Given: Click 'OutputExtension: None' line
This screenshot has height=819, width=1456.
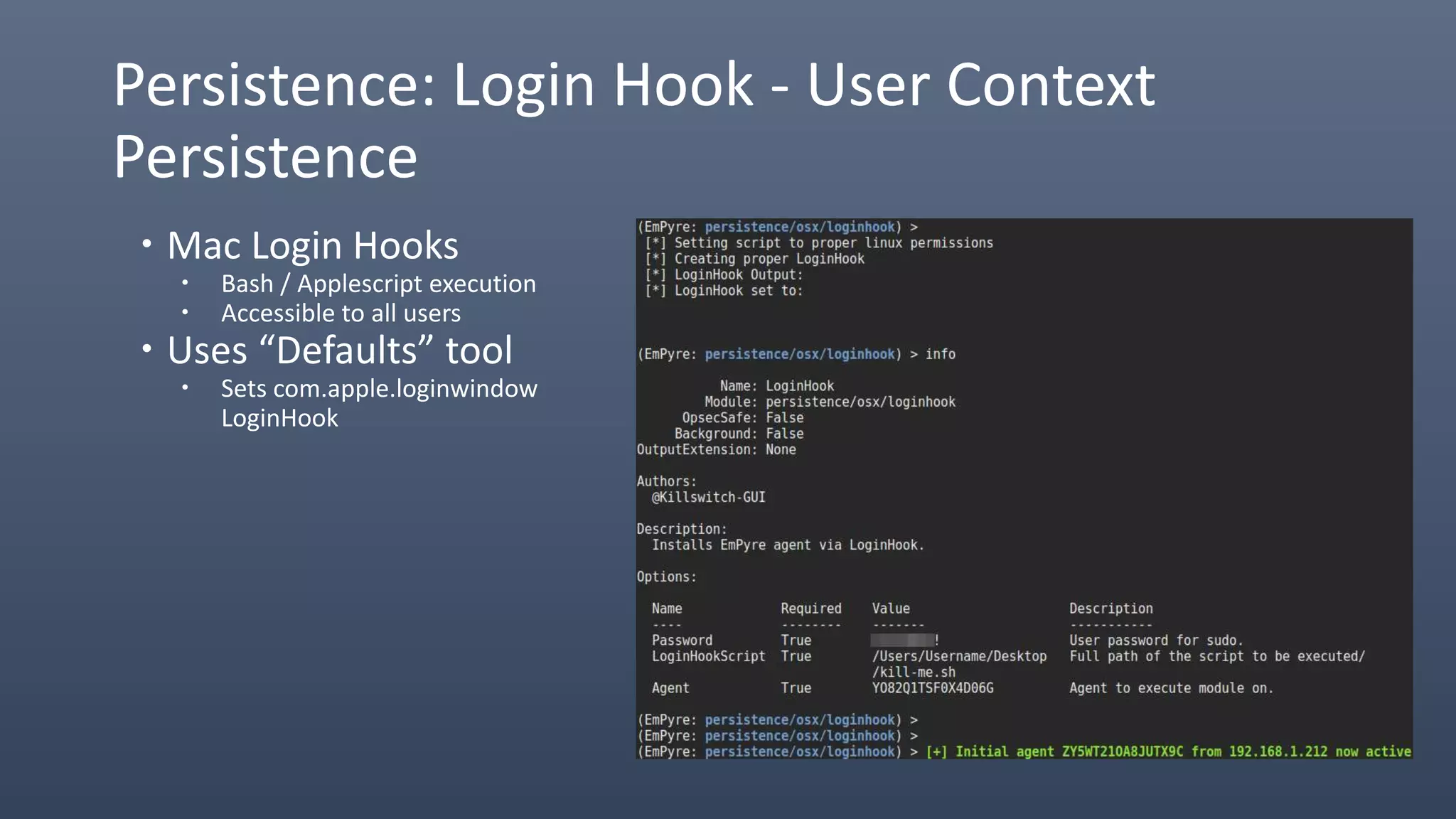Looking at the screenshot, I should [716, 449].
